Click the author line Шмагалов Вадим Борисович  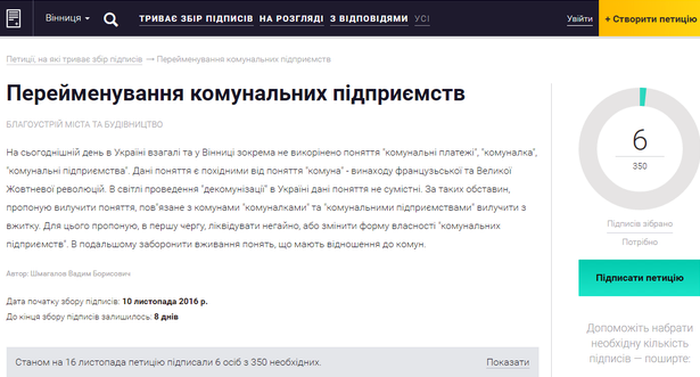[x=68, y=273]
